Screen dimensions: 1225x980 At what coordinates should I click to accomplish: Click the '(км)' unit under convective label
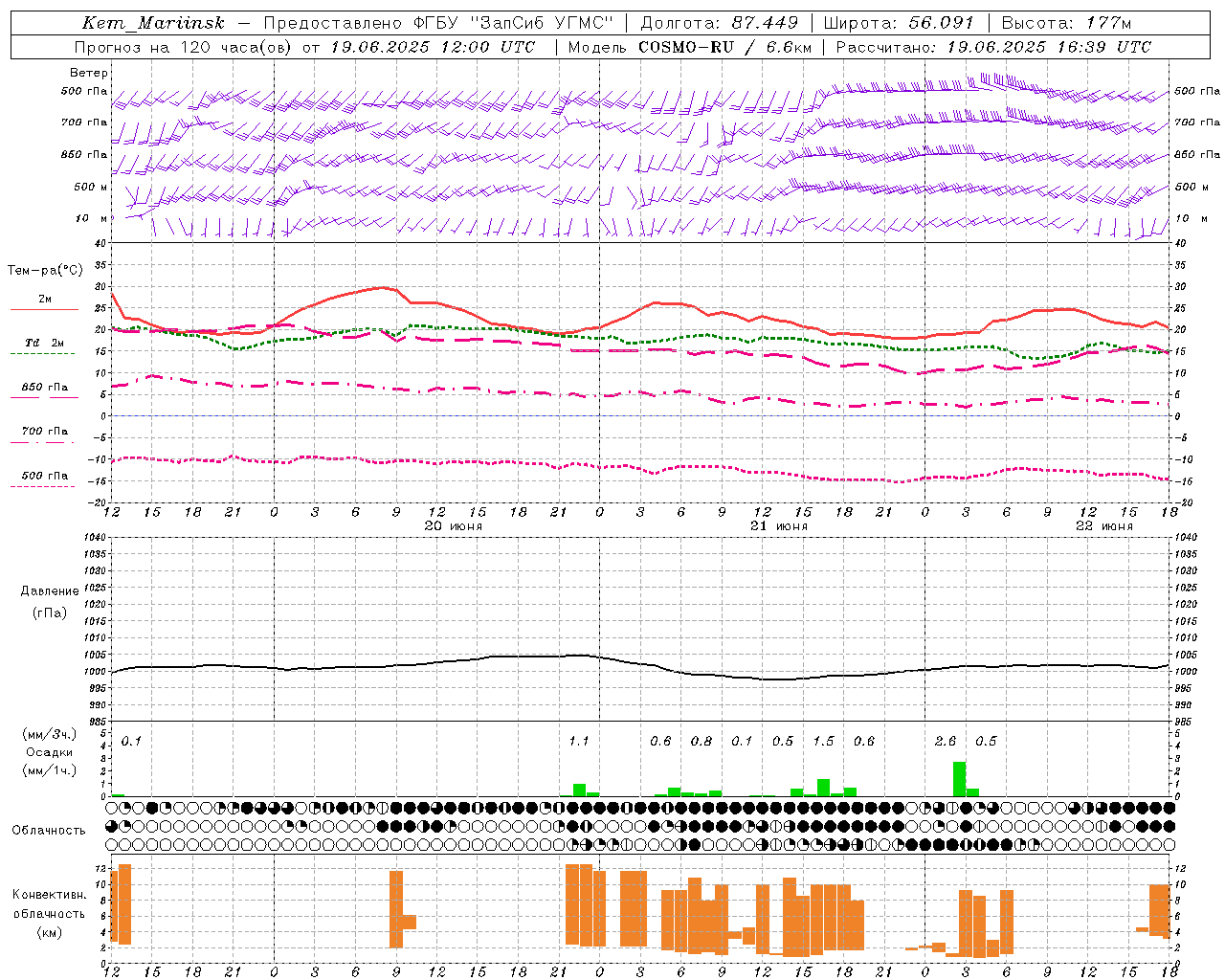(x=49, y=932)
